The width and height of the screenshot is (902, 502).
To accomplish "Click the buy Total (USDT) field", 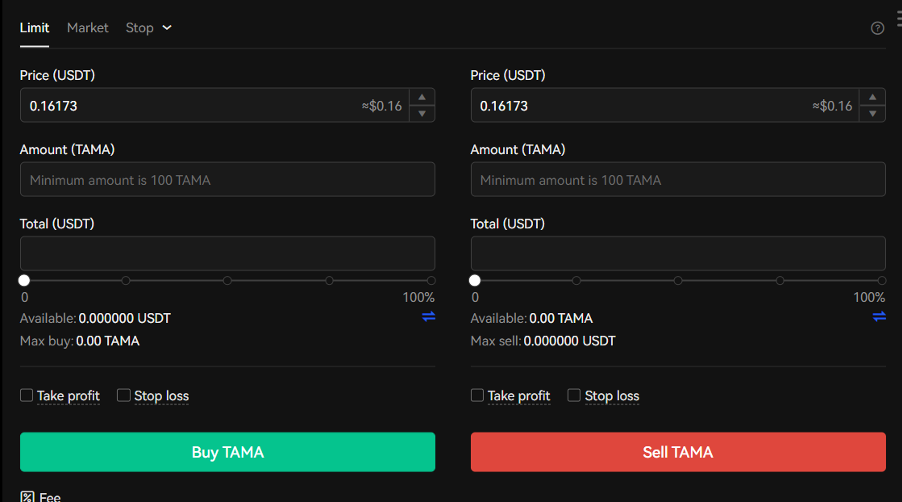I will point(227,254).
